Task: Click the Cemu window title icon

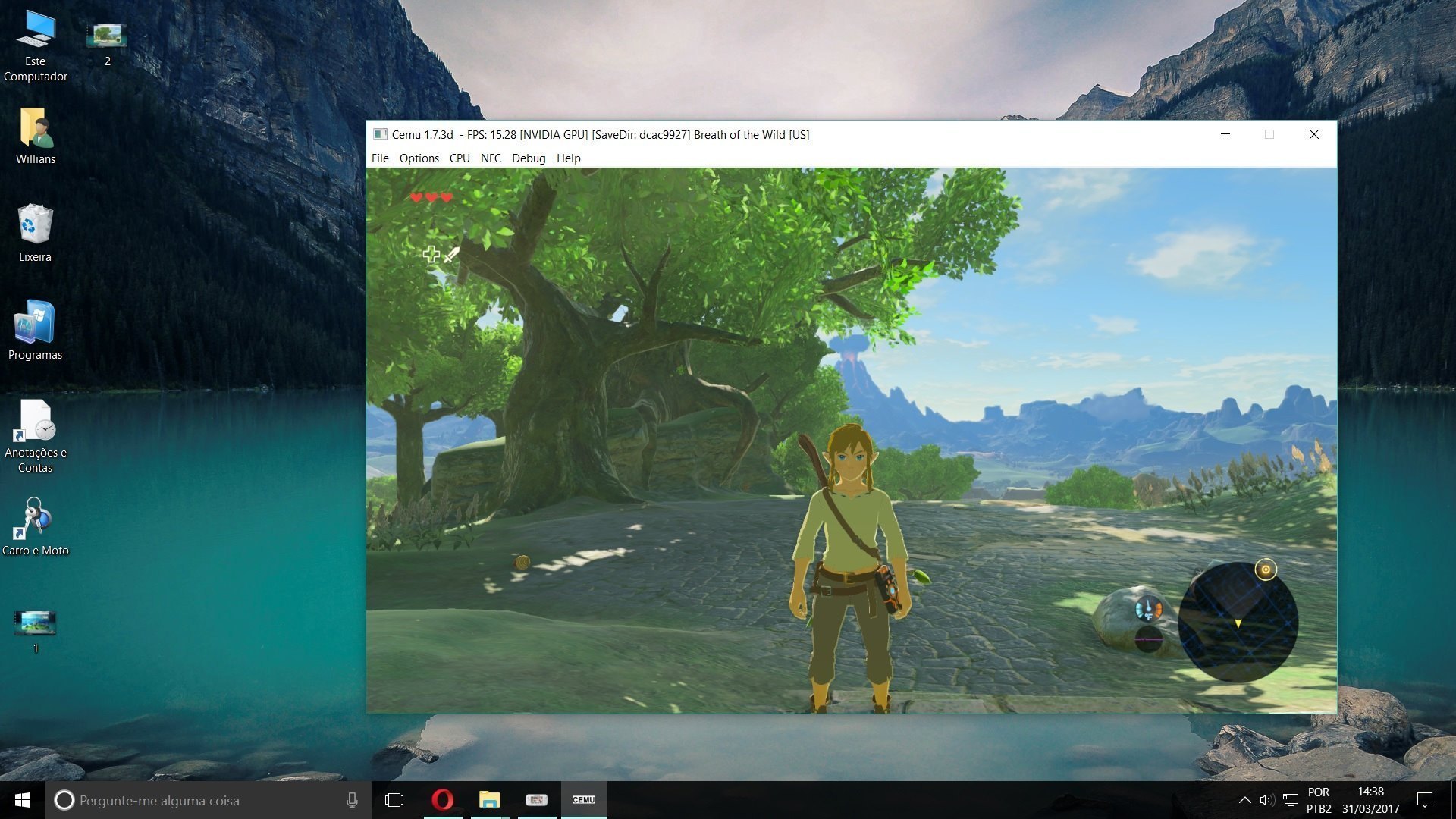Action: point(379,134)
